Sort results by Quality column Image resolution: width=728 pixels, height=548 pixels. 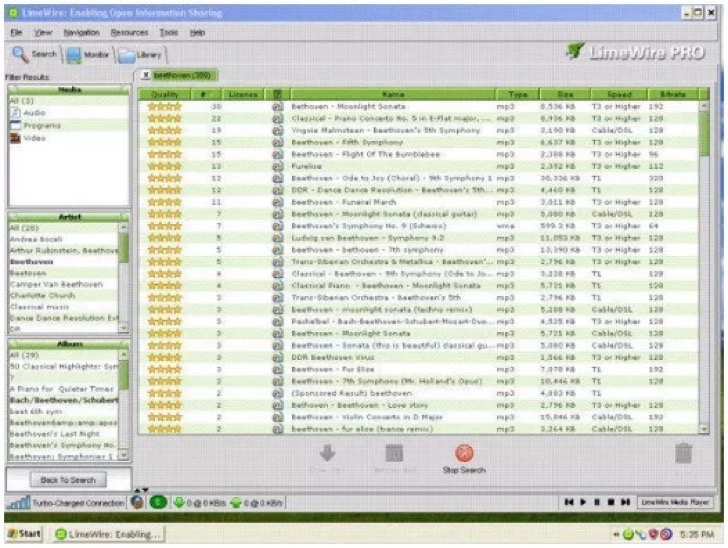pyautogui.click(x=165, y=94)
